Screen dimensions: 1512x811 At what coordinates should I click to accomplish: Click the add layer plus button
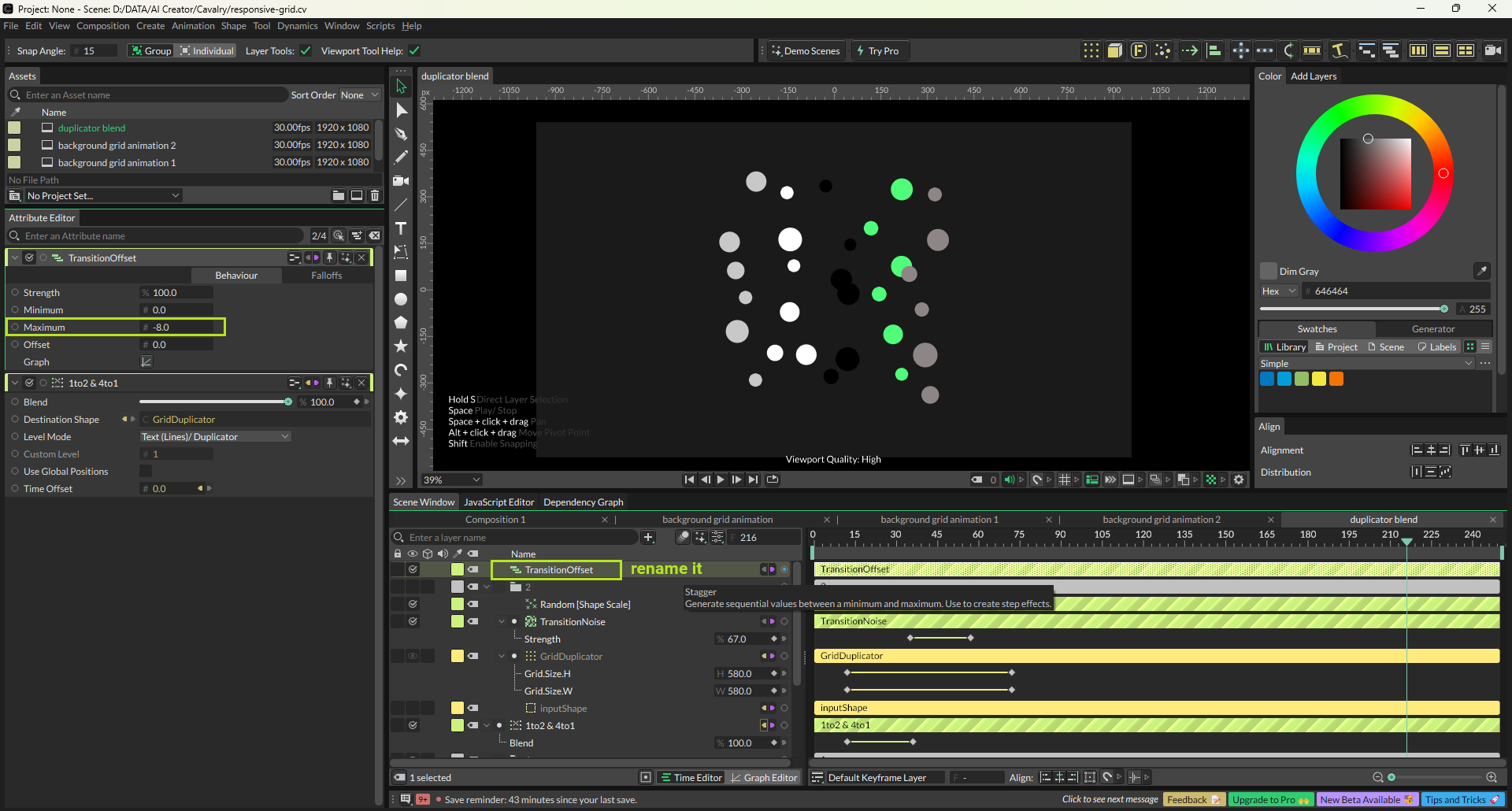tap(648, 538)
